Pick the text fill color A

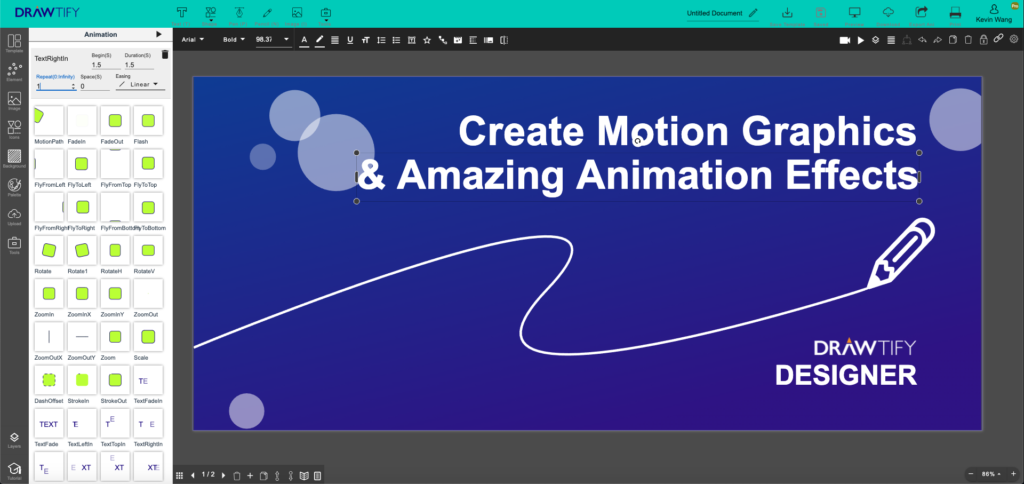click(x=304, y=40)
